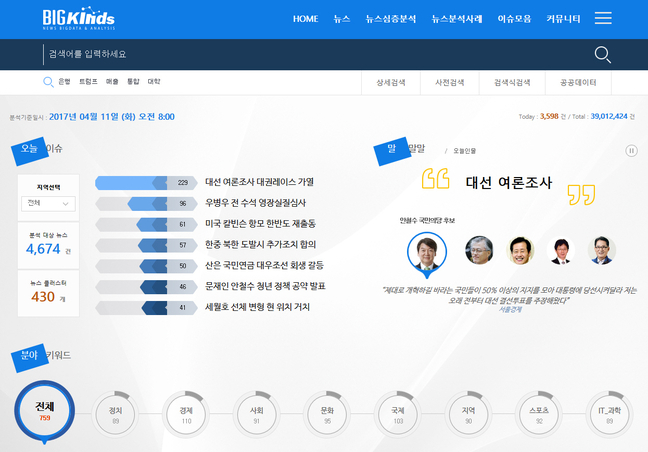Click the analysis date 2017년 04월 11일
648x452 pixels.
point(112,117)
